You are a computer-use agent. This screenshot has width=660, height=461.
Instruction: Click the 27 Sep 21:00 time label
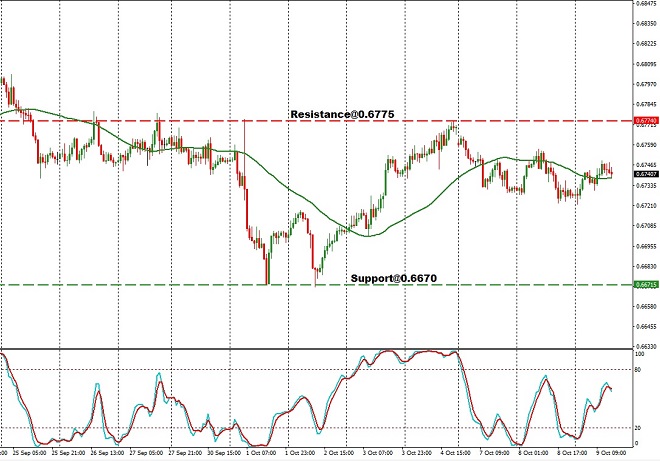tap(184, 453)
